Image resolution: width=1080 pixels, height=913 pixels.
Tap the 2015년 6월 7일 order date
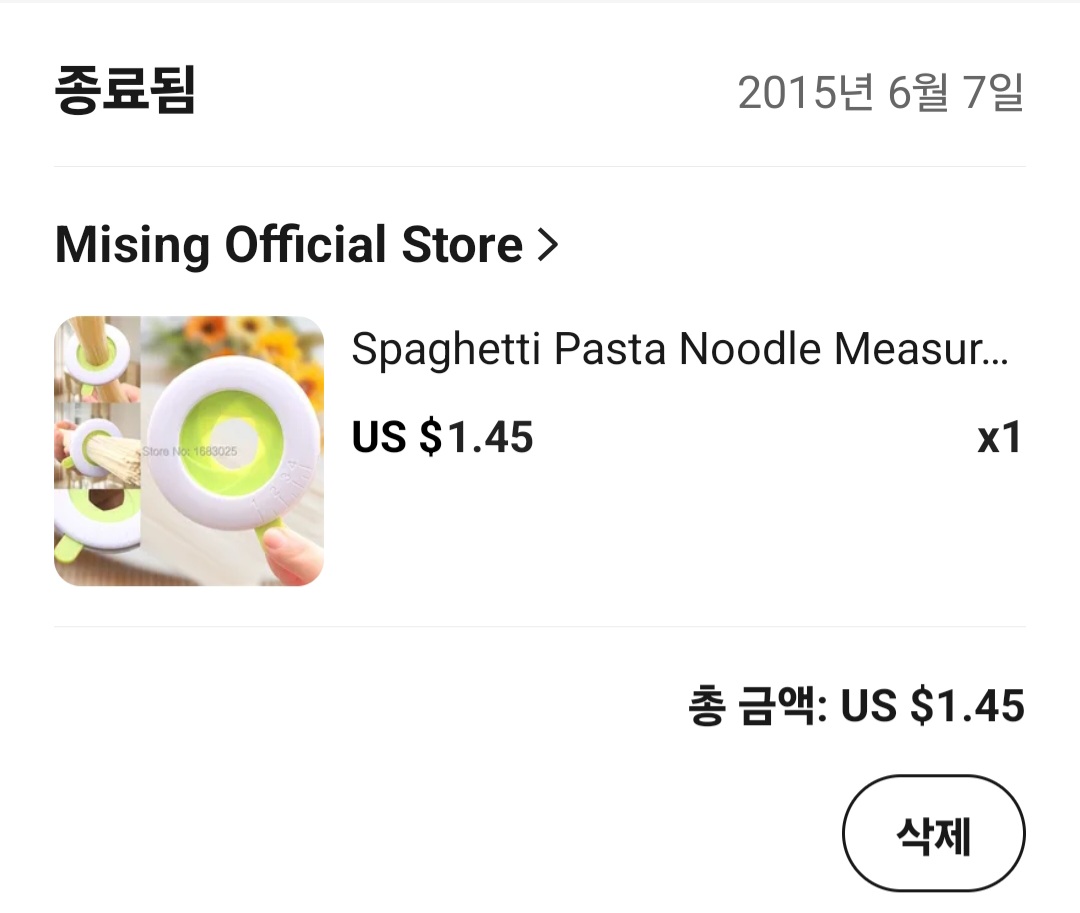click(881, 92)
